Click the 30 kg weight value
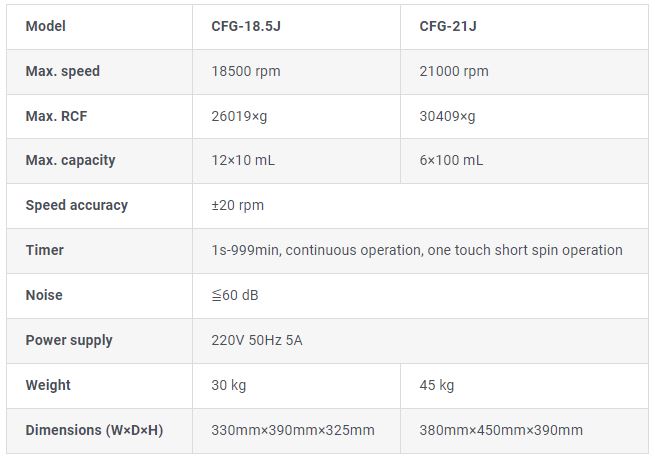This screenshot has width=655, height=457. (x=229, y=385)
